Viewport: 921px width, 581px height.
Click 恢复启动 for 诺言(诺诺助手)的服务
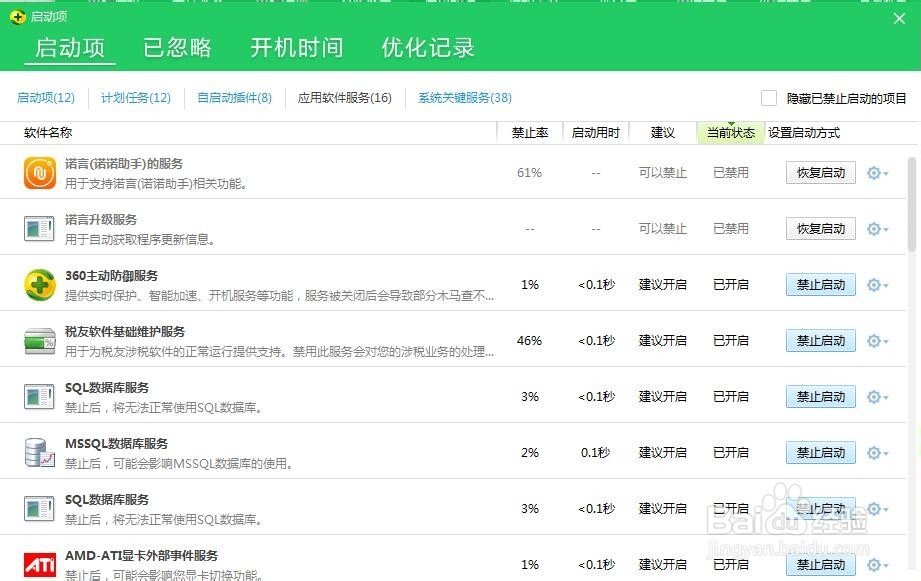coord(821,173)
